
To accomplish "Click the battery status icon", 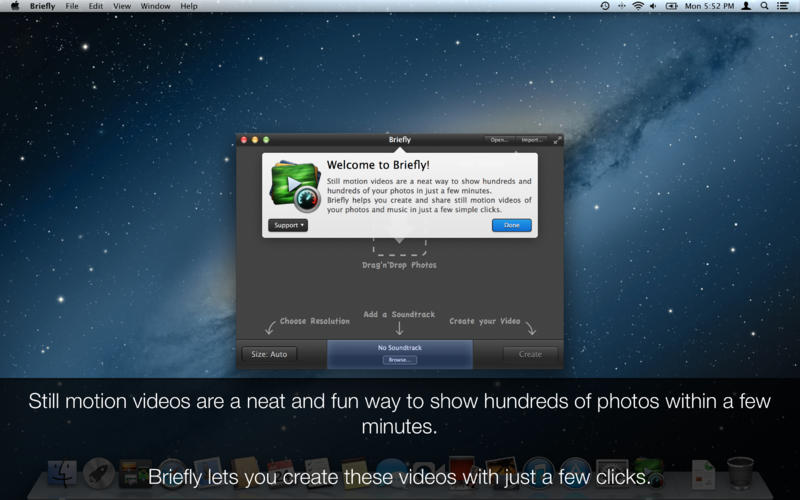I will (x=671, y=6).
